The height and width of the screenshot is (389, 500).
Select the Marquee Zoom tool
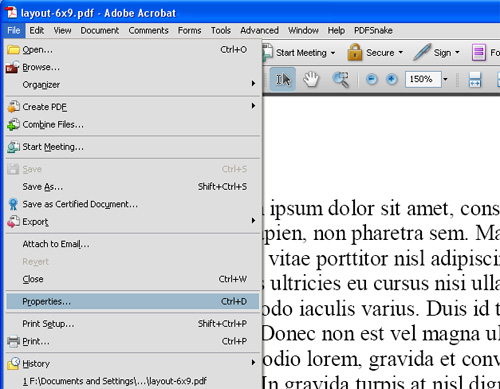(341, 79)
